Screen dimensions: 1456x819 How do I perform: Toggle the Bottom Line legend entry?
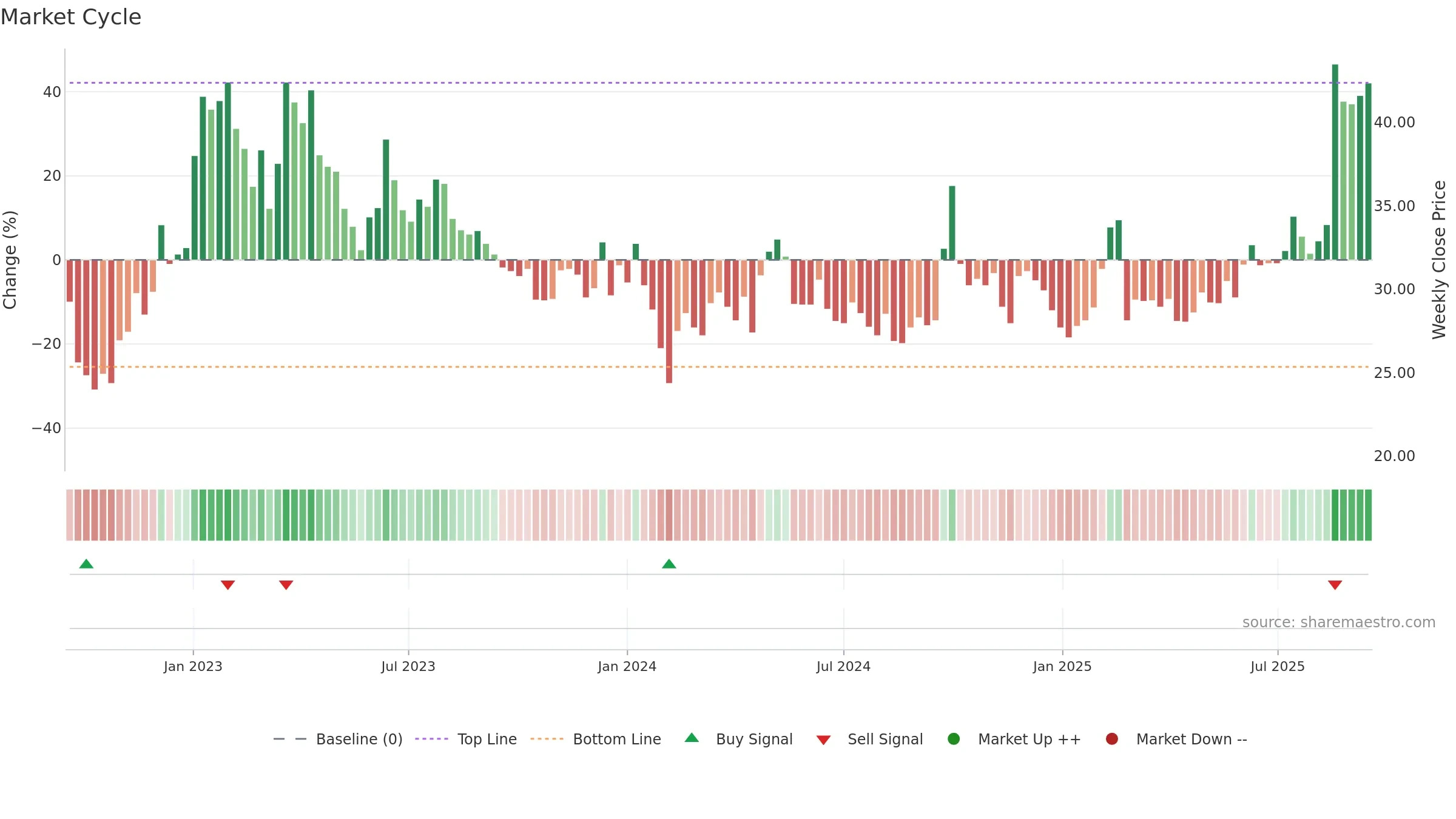coord(596,740)
